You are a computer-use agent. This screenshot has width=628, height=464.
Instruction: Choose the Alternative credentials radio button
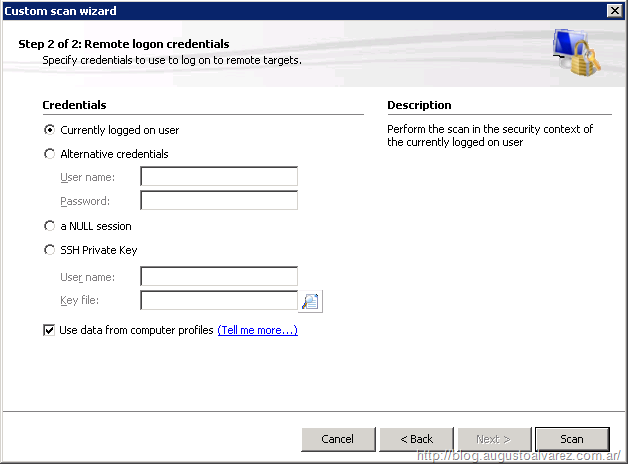[x=50, y=154]
